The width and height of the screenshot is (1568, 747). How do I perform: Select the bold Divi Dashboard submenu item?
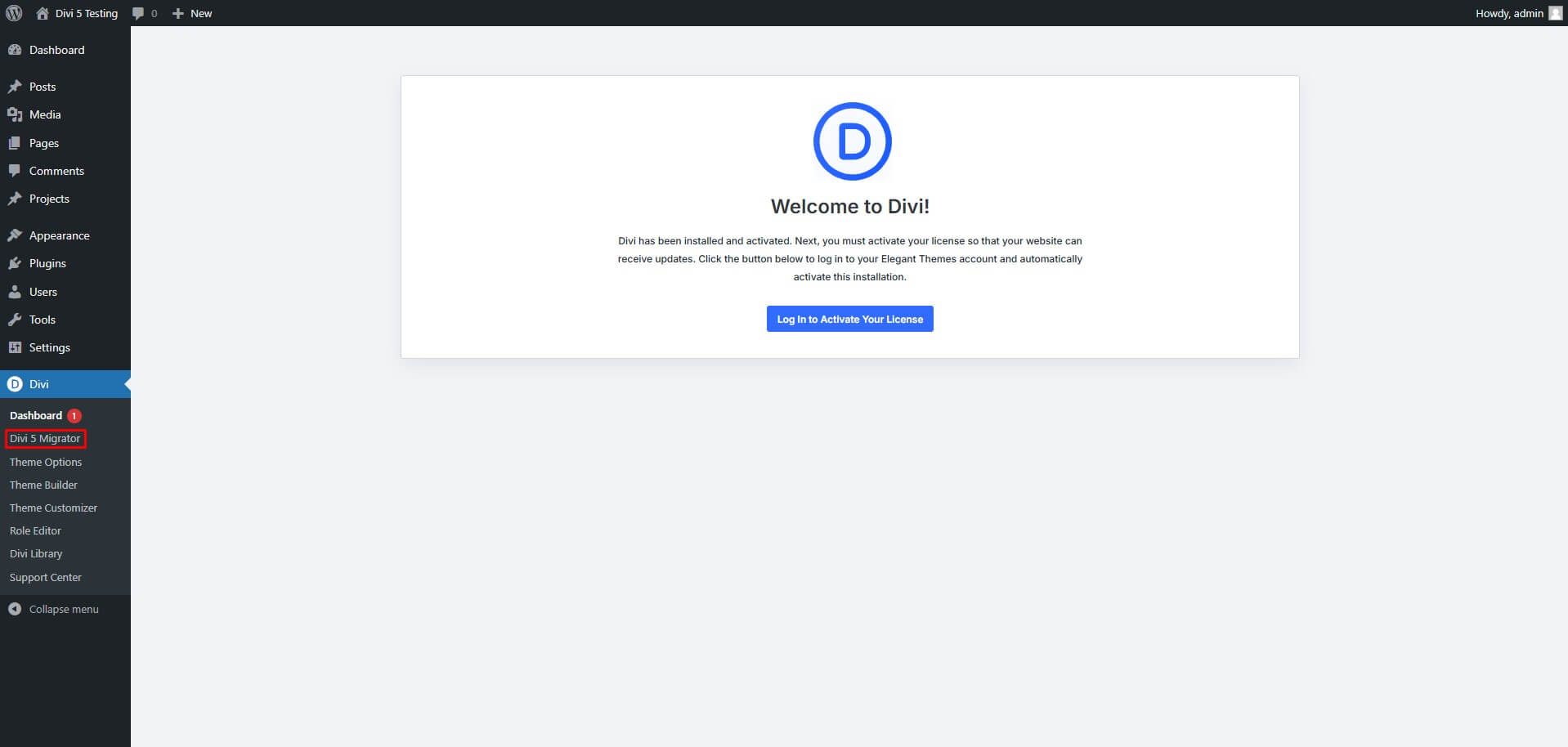[36, 415]
